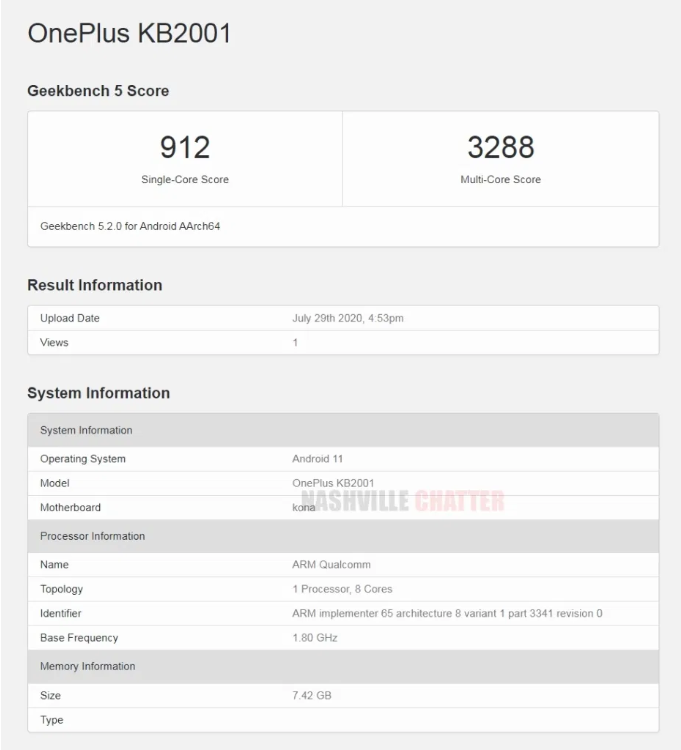Select the Android 11 value
This screenshot has width=681, height=750.
[318, 459]
